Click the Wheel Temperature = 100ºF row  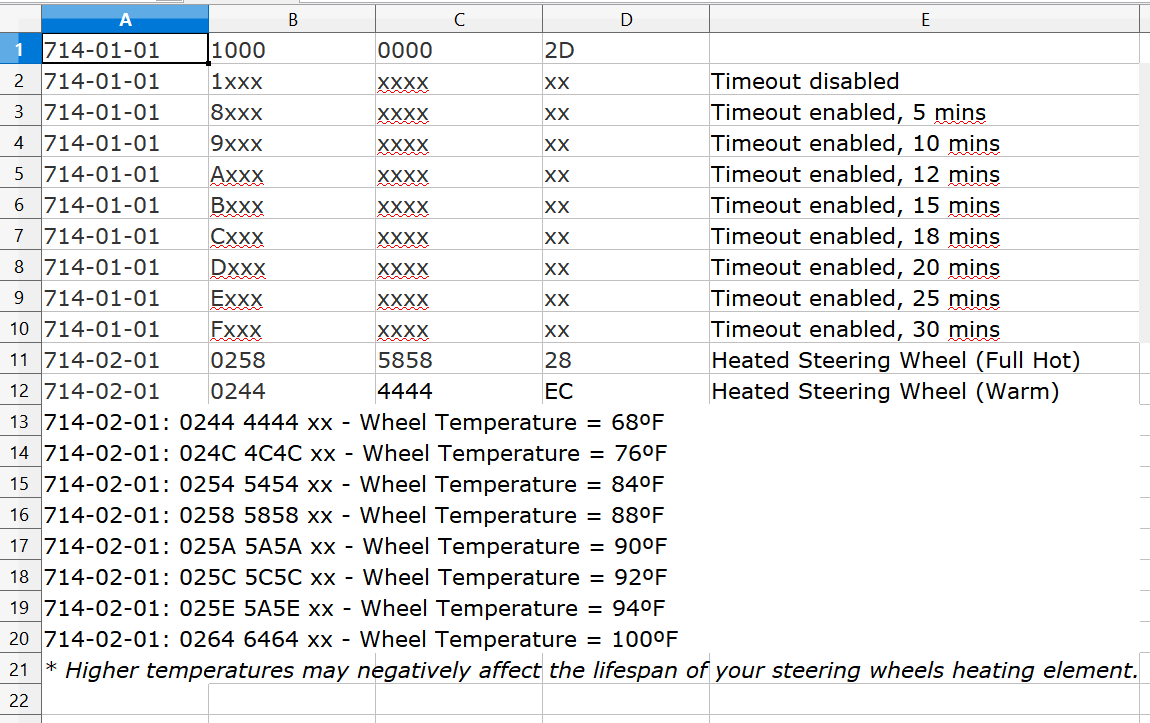click(361, 639)
